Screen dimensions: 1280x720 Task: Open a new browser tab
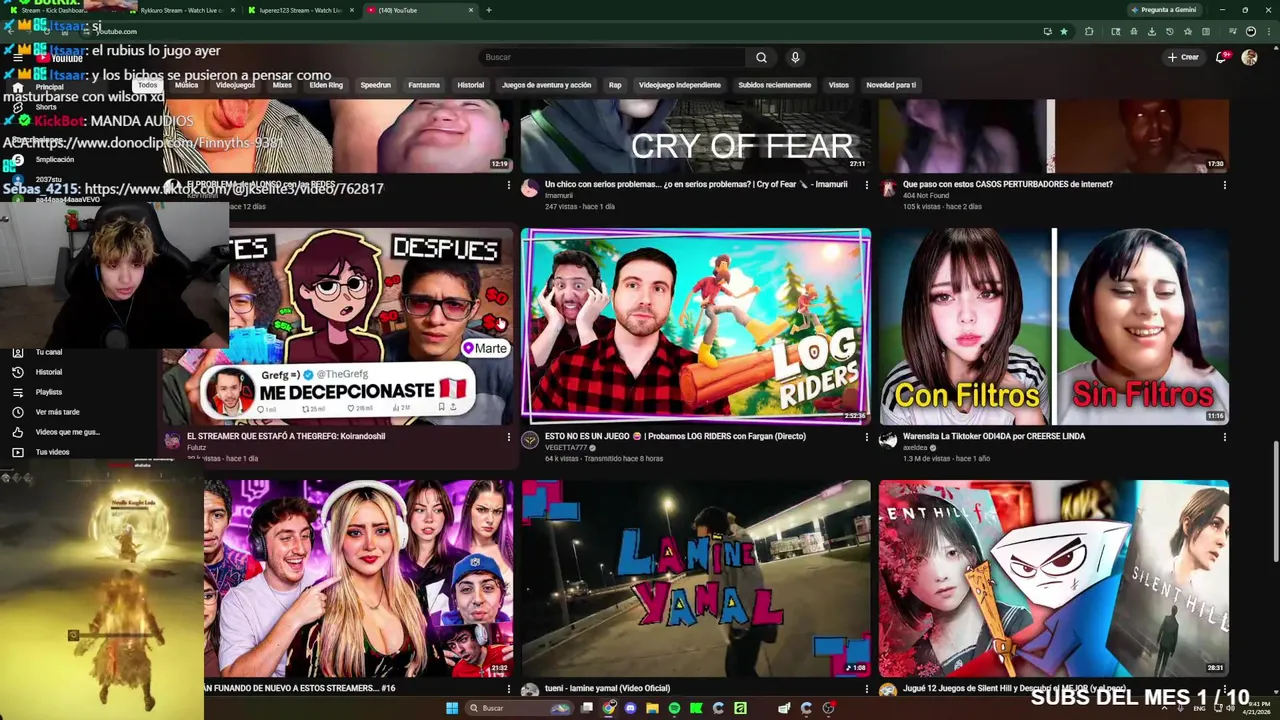click(488, 10)
